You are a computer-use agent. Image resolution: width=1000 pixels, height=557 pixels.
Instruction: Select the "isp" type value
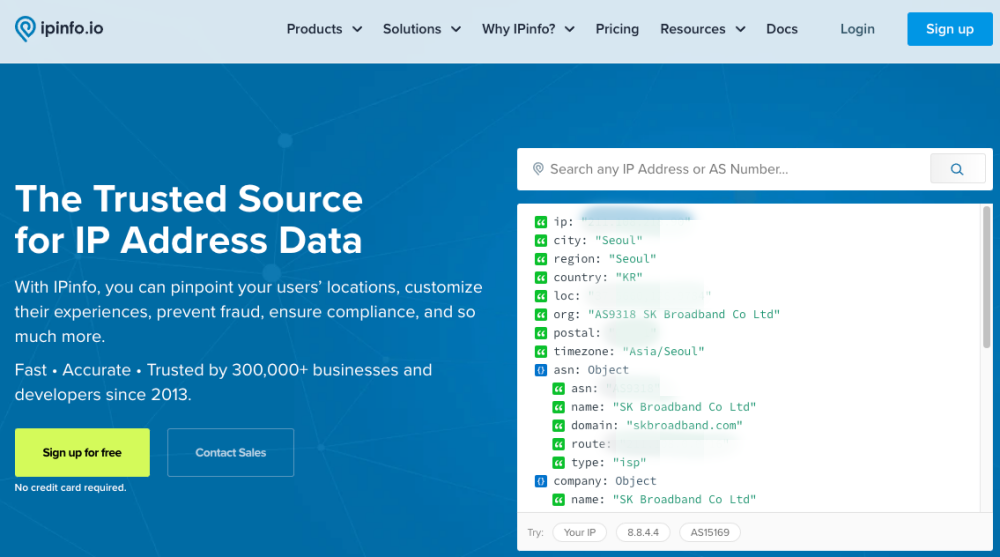[x=629, y=463]
